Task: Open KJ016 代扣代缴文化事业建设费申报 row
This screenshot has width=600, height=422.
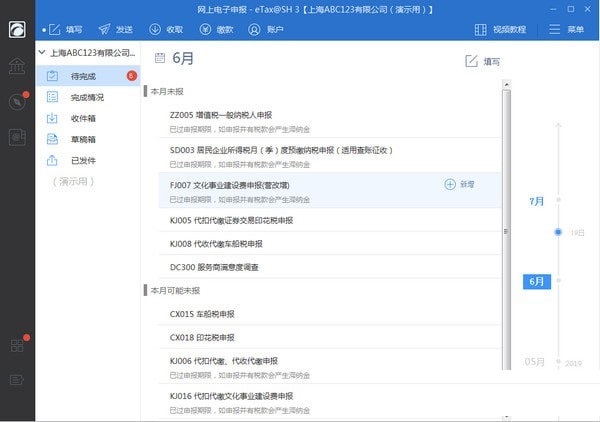Action: pos(330,401)
